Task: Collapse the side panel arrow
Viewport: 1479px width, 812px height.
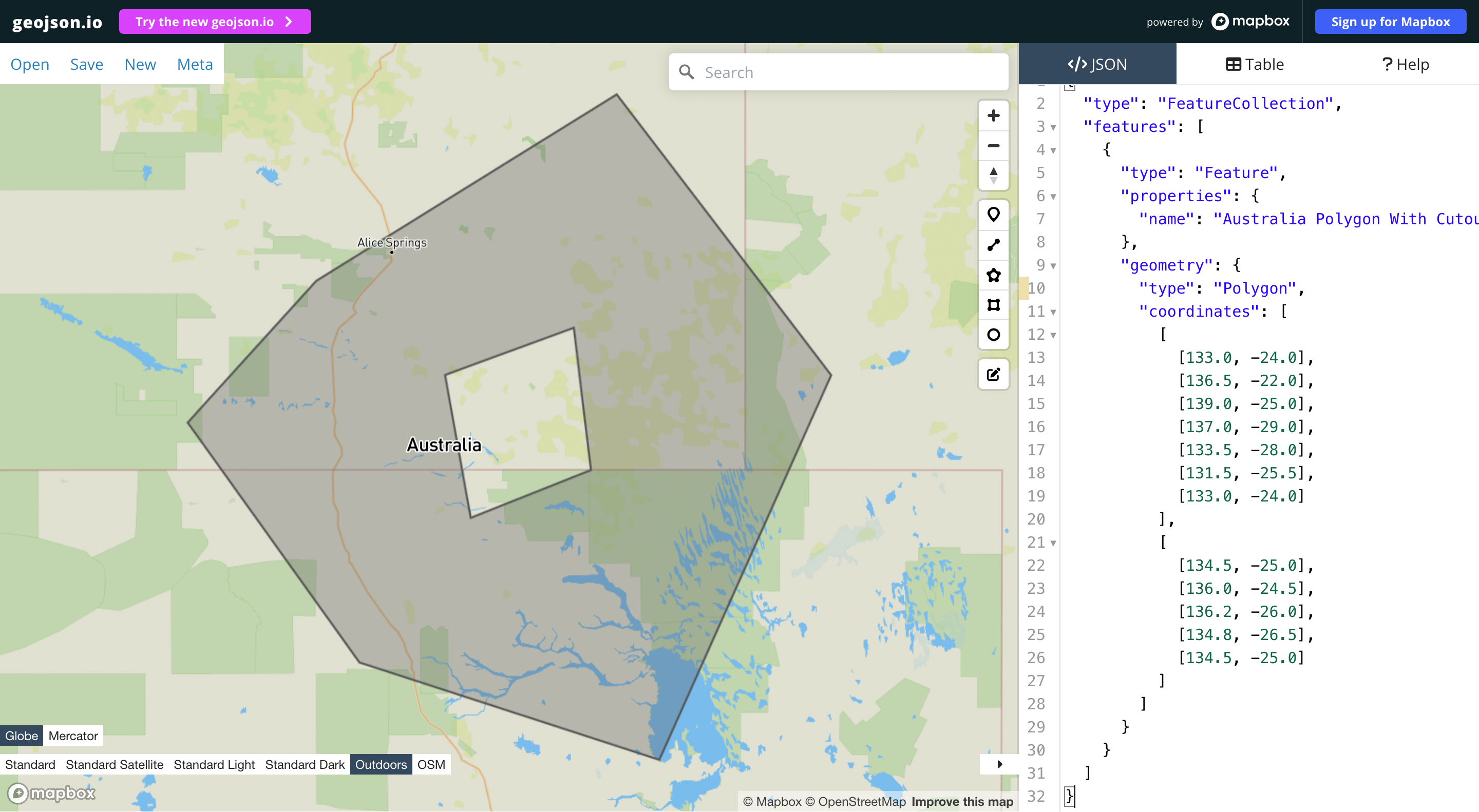Action: (x=999, y=764)
